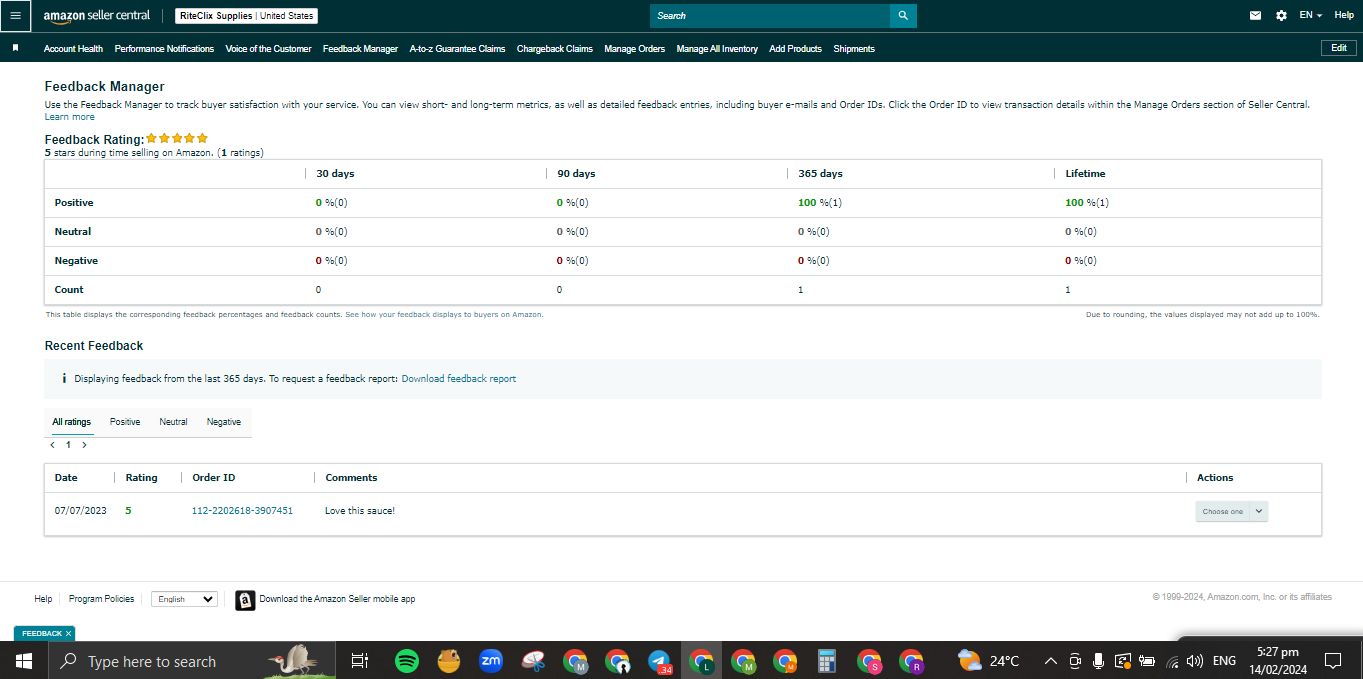
Task: Open Snipping Tool from taskbar
Action: (533, 661)
